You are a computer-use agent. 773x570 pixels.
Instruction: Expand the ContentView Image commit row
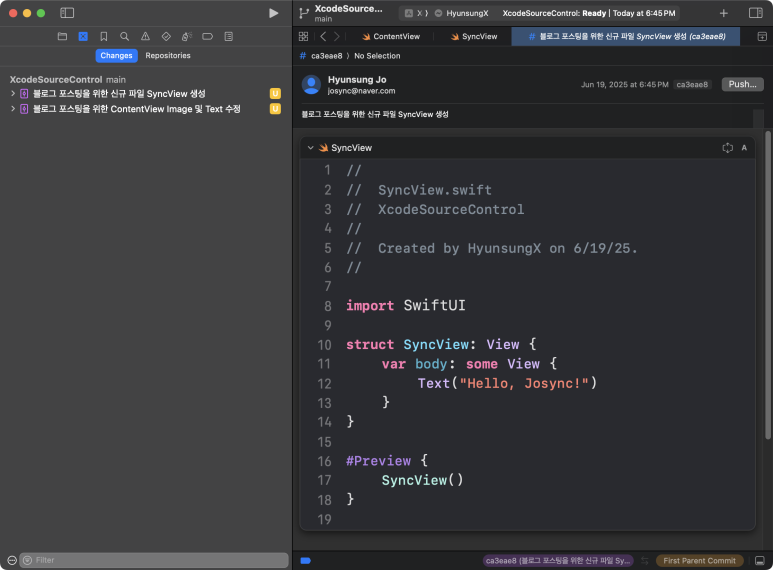pos(13,108)
